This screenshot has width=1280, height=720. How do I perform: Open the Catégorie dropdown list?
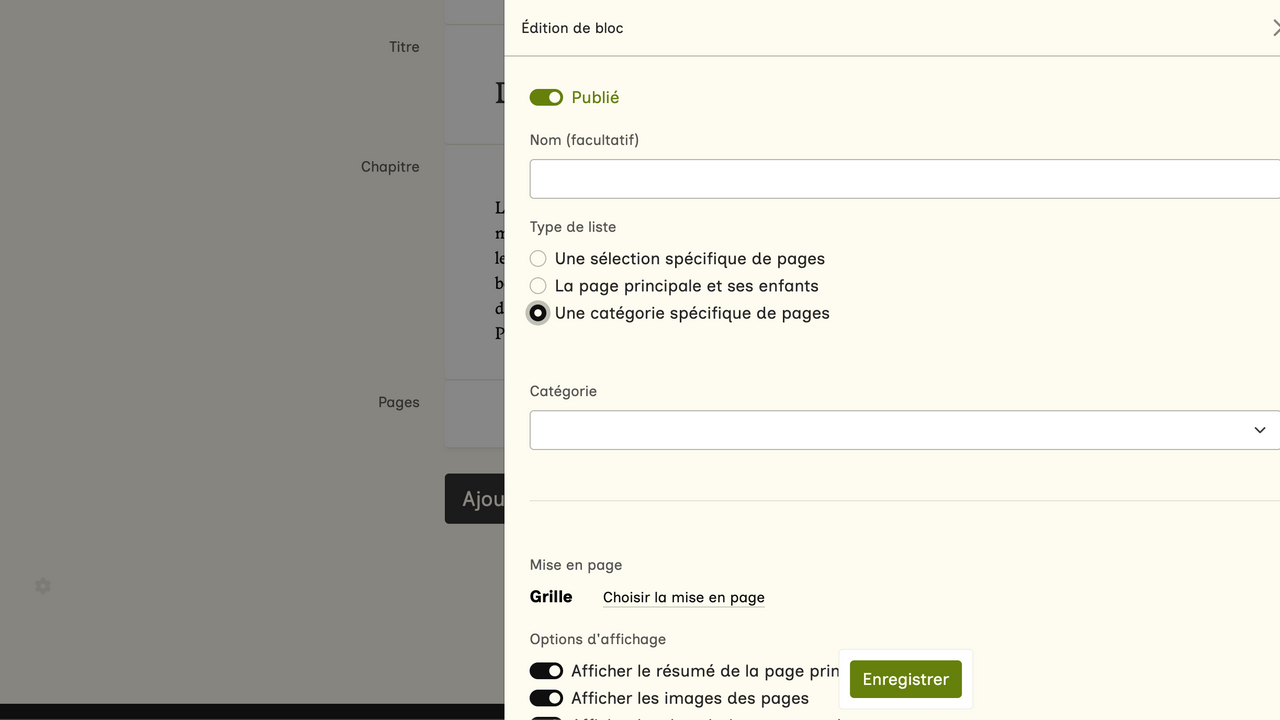tap(900, 430)
